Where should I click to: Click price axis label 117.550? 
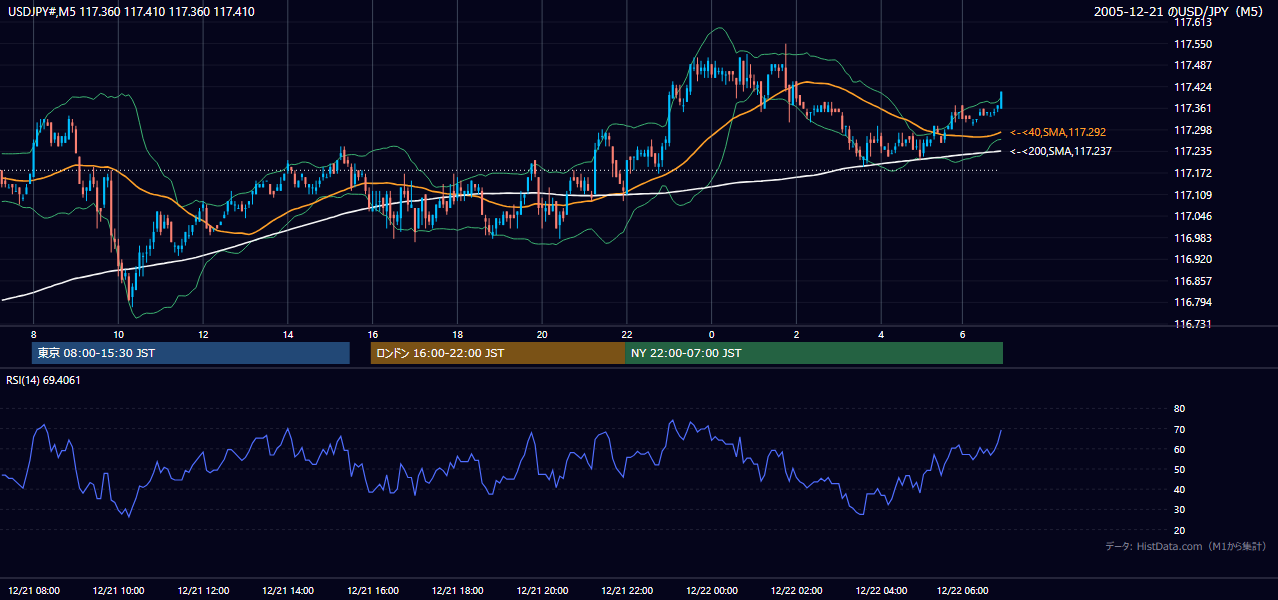point(1191,44)
